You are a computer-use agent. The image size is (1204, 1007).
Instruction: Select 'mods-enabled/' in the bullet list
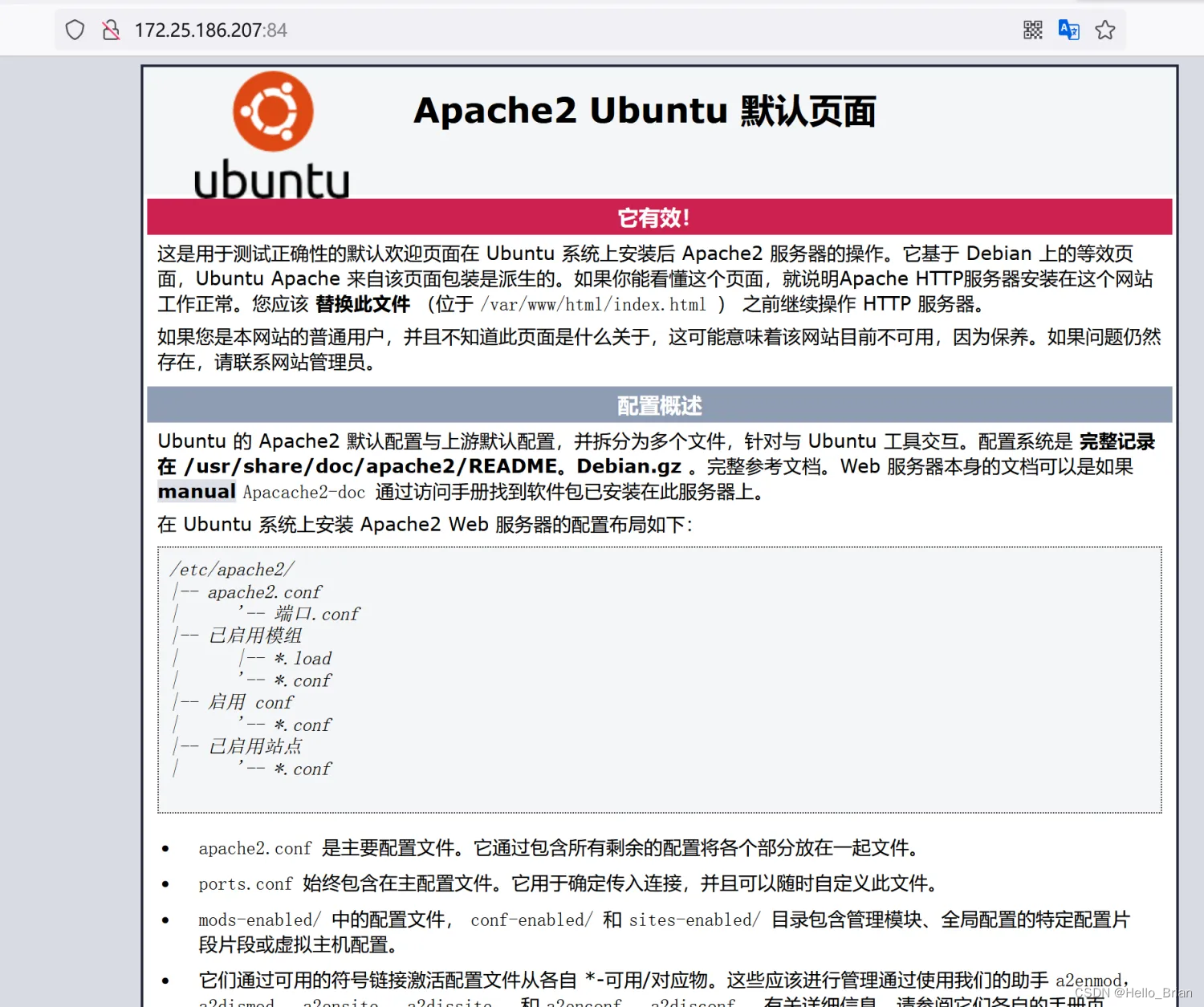(x=260, y=920)
